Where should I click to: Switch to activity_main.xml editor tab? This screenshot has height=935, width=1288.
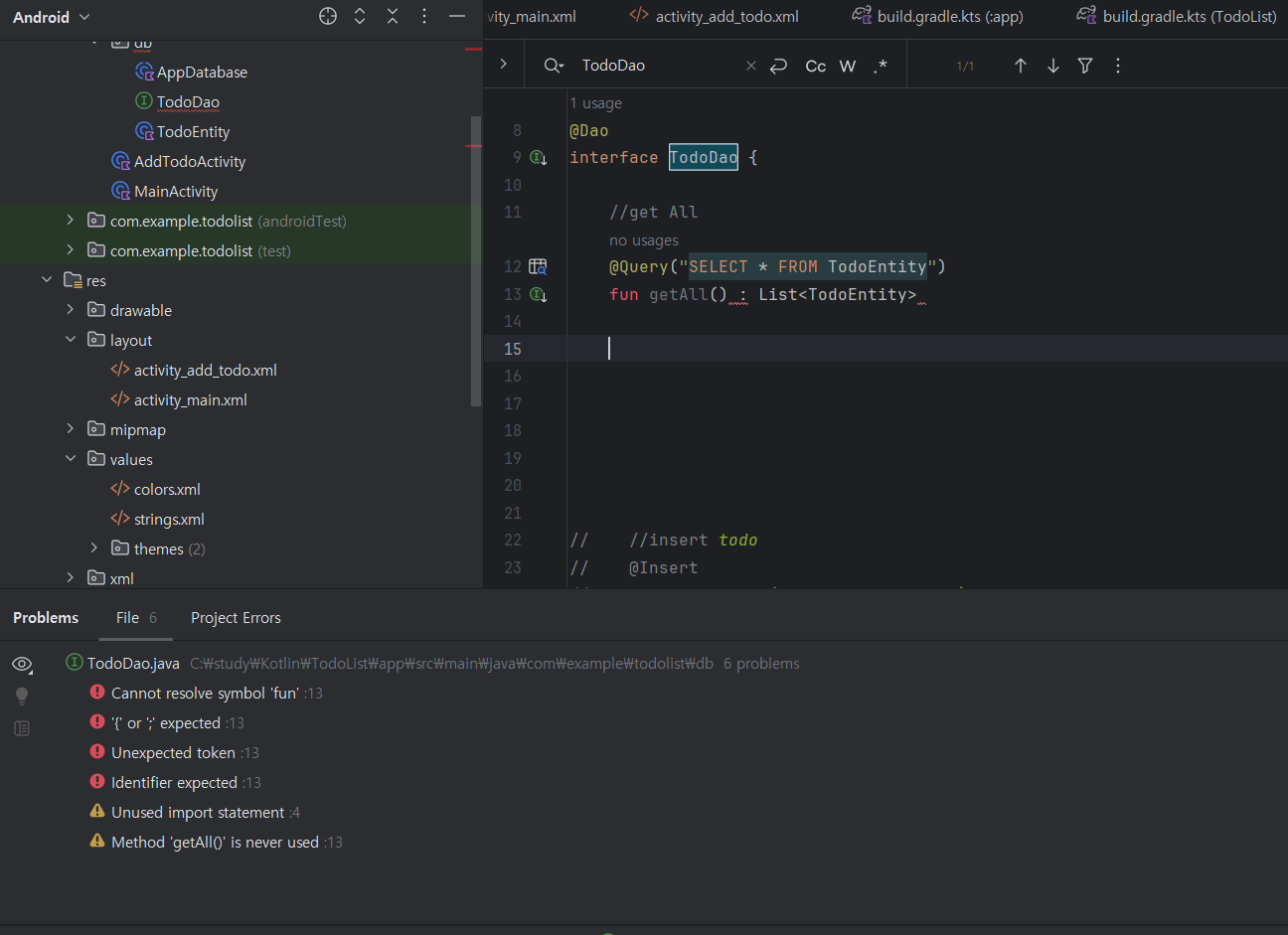pos(532,16)
